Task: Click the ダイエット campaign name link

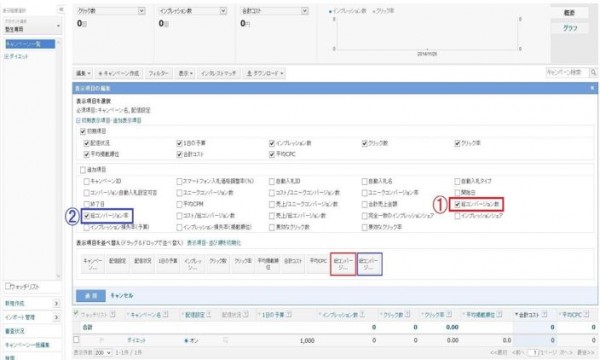Action: tap(137, 340)
